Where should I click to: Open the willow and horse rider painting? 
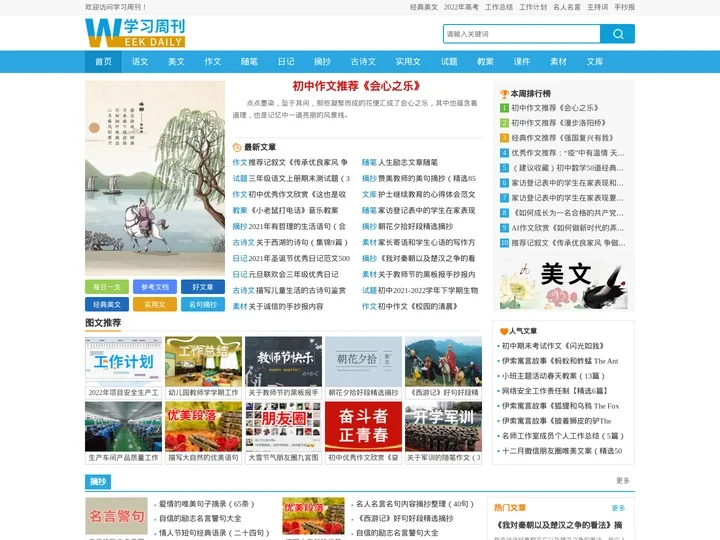click(x=155, y=178)
